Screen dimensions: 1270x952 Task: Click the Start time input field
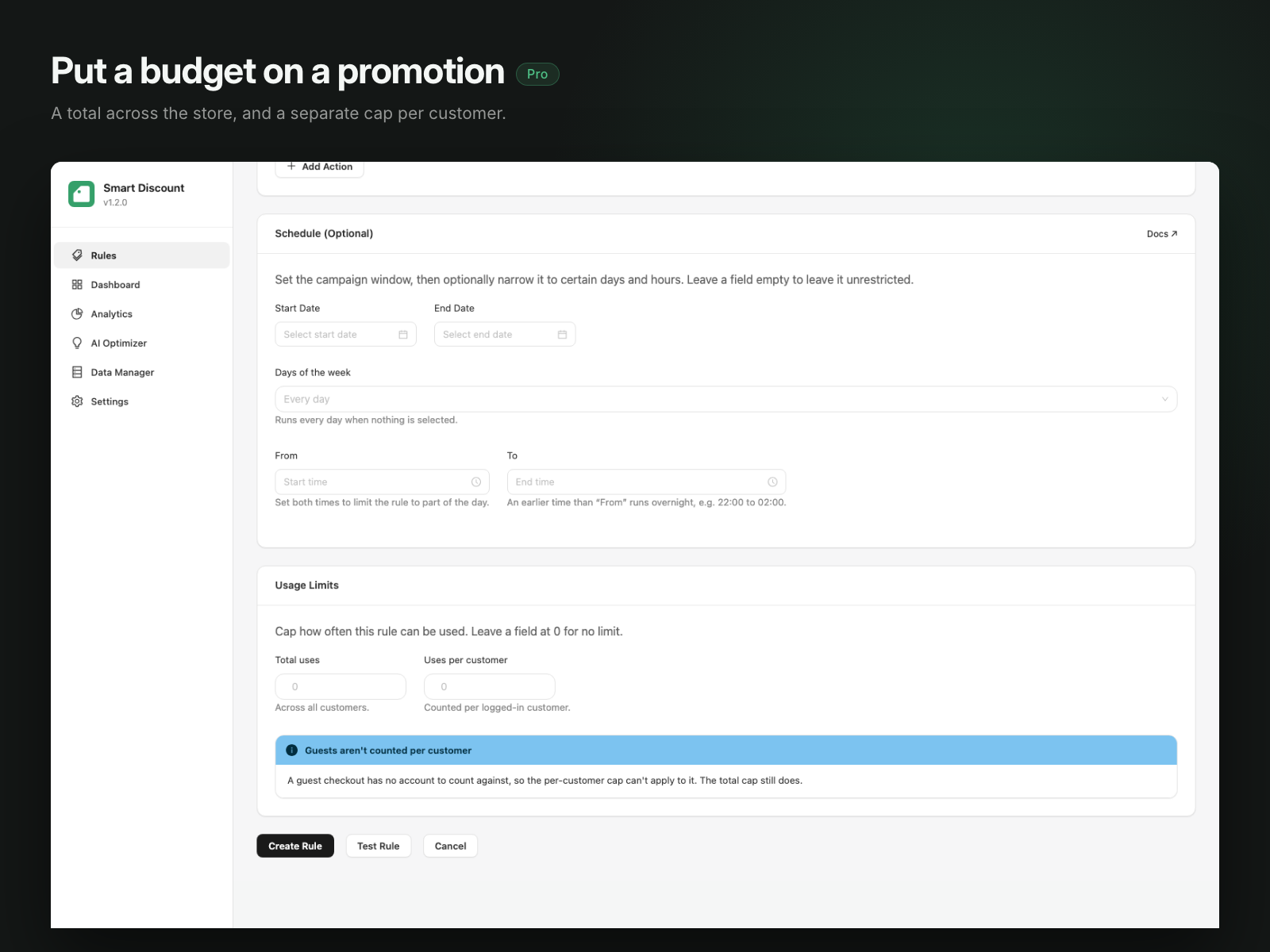[382, 482]
